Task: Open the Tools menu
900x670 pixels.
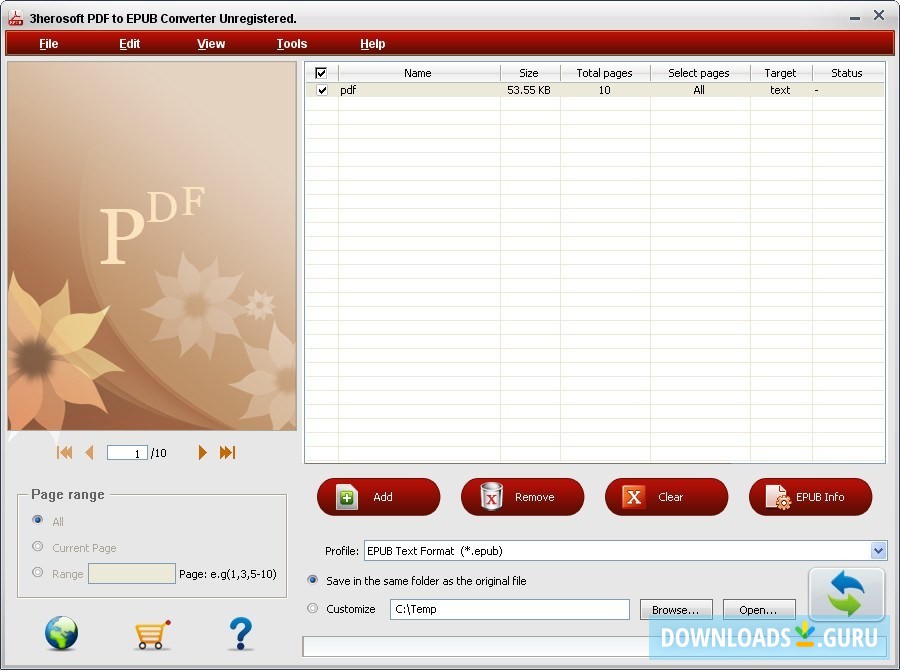Action: pyautogui.click(x=291, y=43)
